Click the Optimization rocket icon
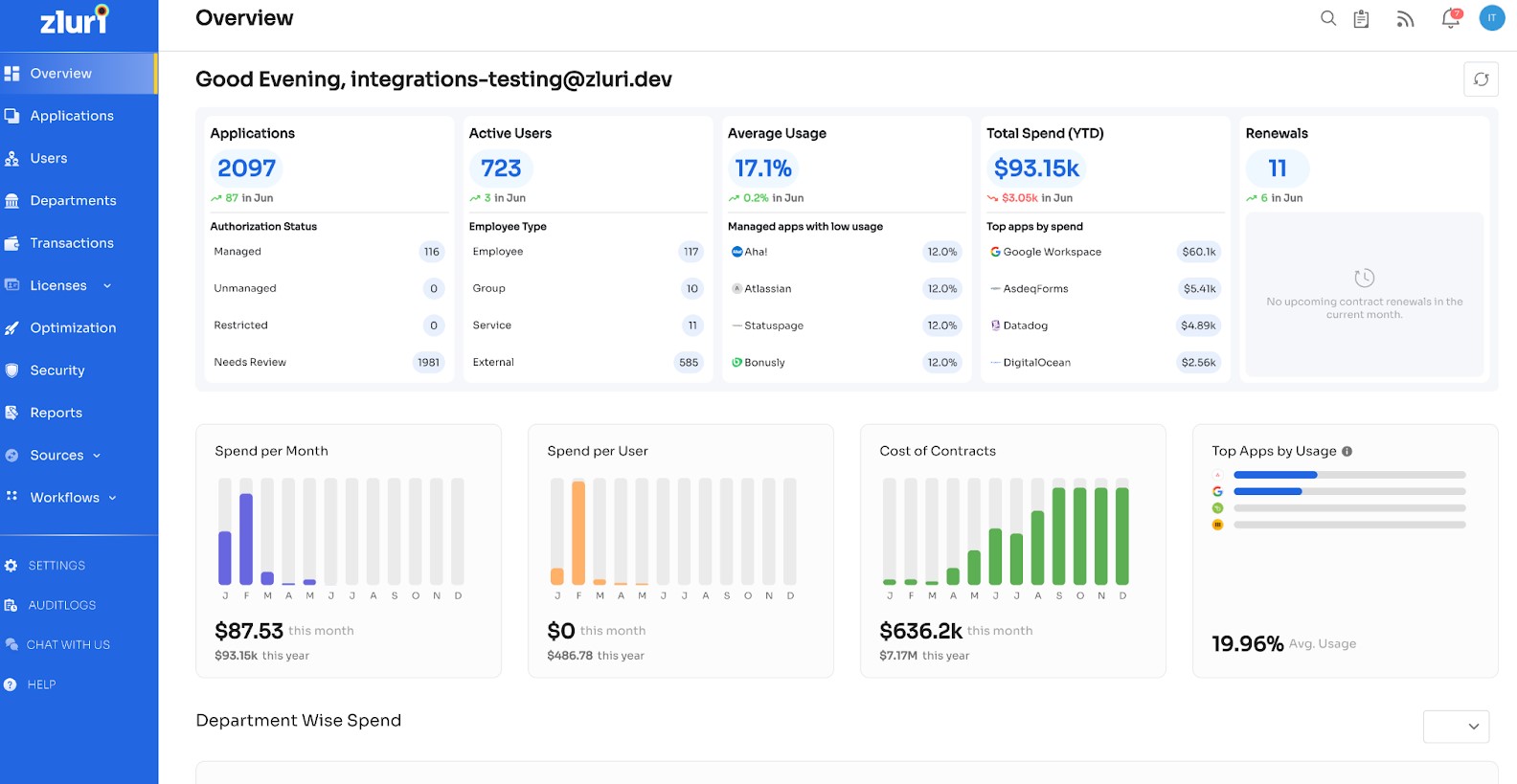 11,328
